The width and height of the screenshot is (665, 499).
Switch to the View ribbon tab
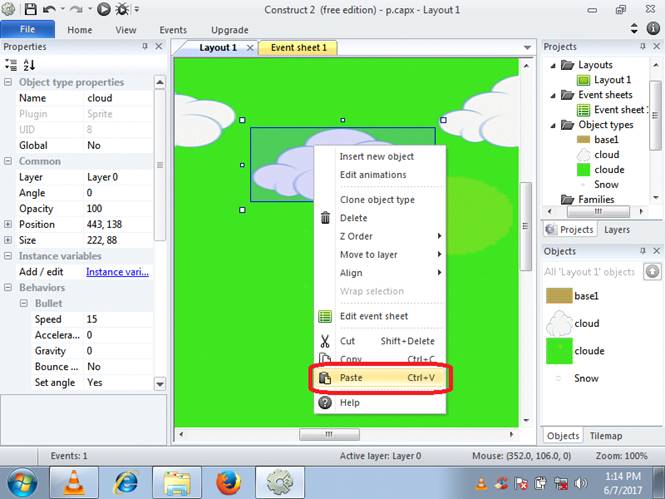pos(126,30)
